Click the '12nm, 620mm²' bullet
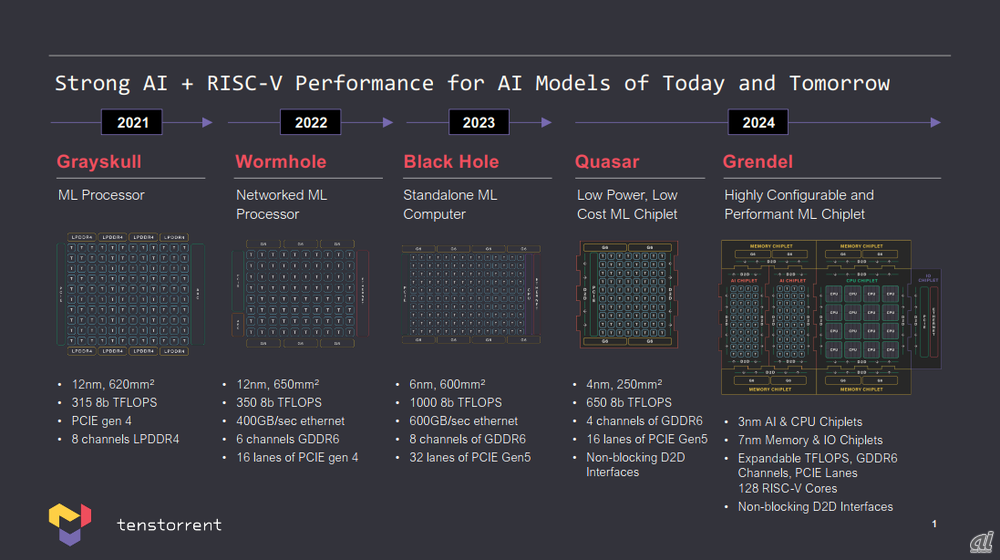The width and height of the screenshot is (1000, 560). click(x=113, y=384)
